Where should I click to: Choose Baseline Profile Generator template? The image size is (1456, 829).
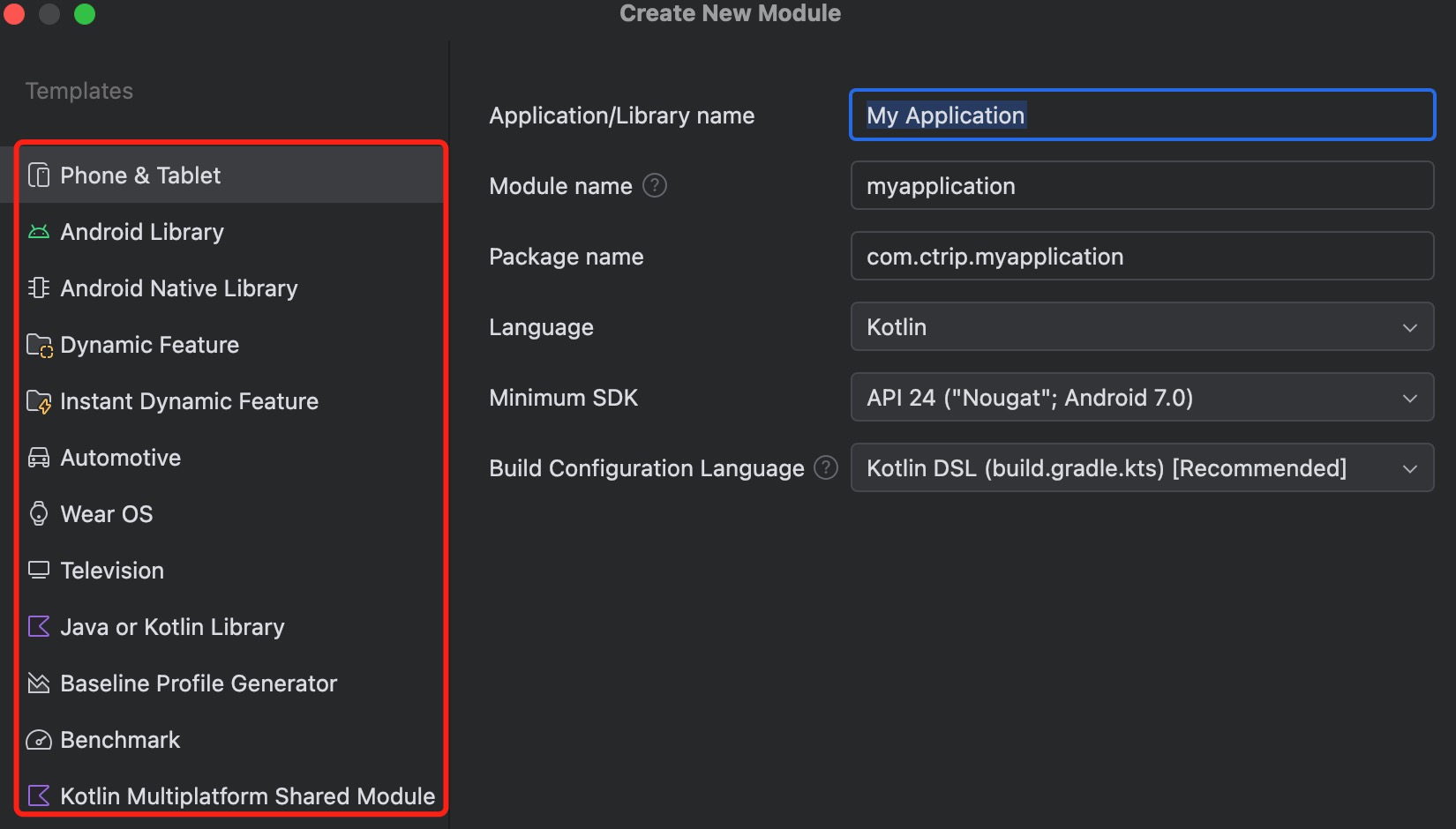[199, 683]
